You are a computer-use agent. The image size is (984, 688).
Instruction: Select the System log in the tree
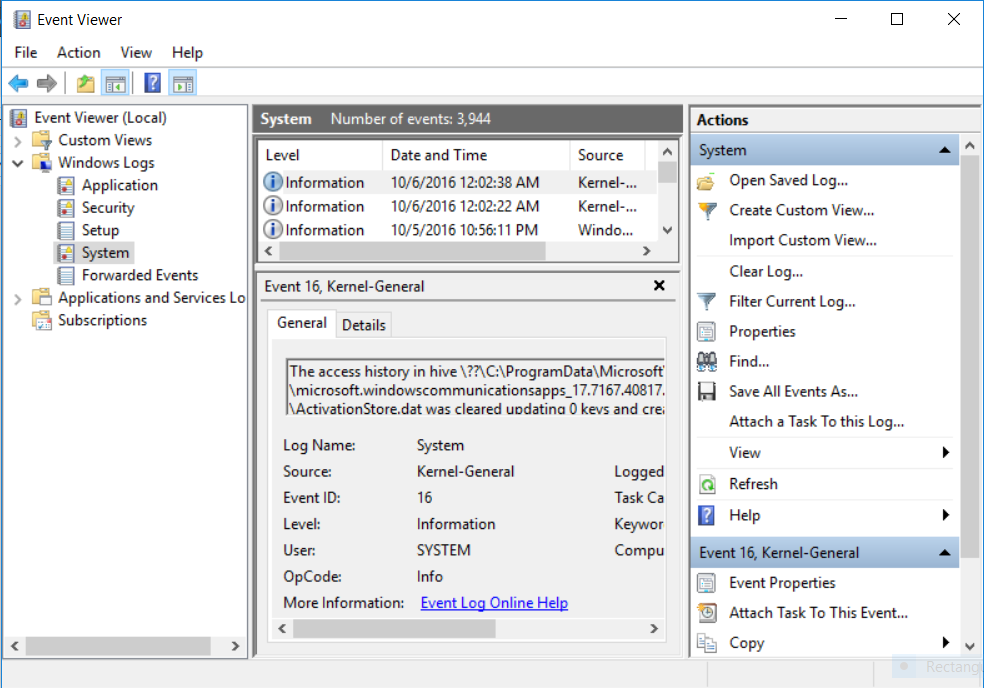coord(105,253)
